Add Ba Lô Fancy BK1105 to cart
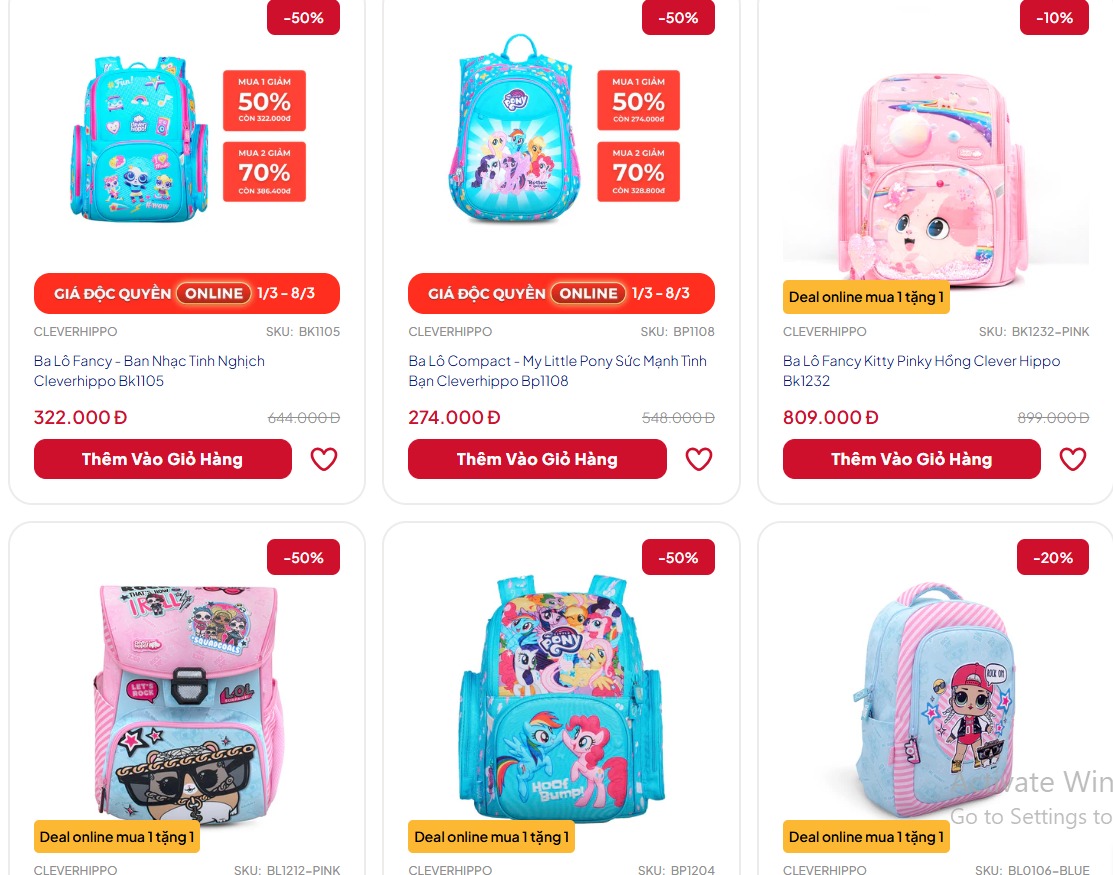This screenshot has width=1113, height=875. 163,459
